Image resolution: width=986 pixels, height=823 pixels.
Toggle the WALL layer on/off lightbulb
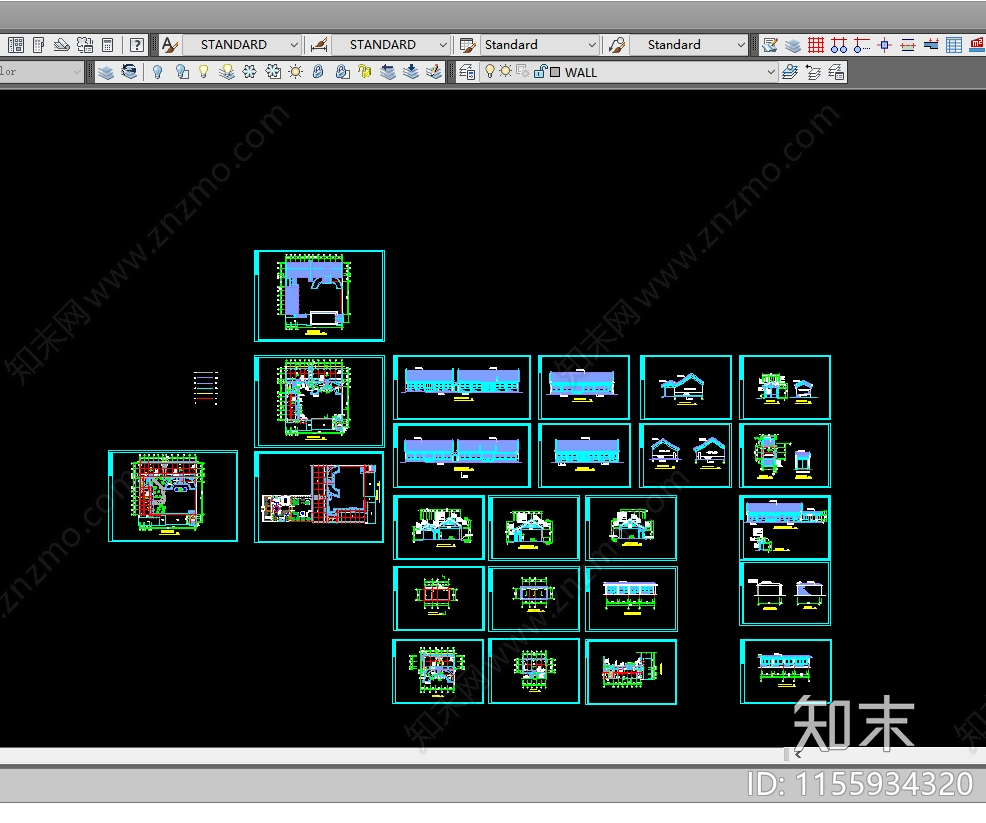[489, 72]
